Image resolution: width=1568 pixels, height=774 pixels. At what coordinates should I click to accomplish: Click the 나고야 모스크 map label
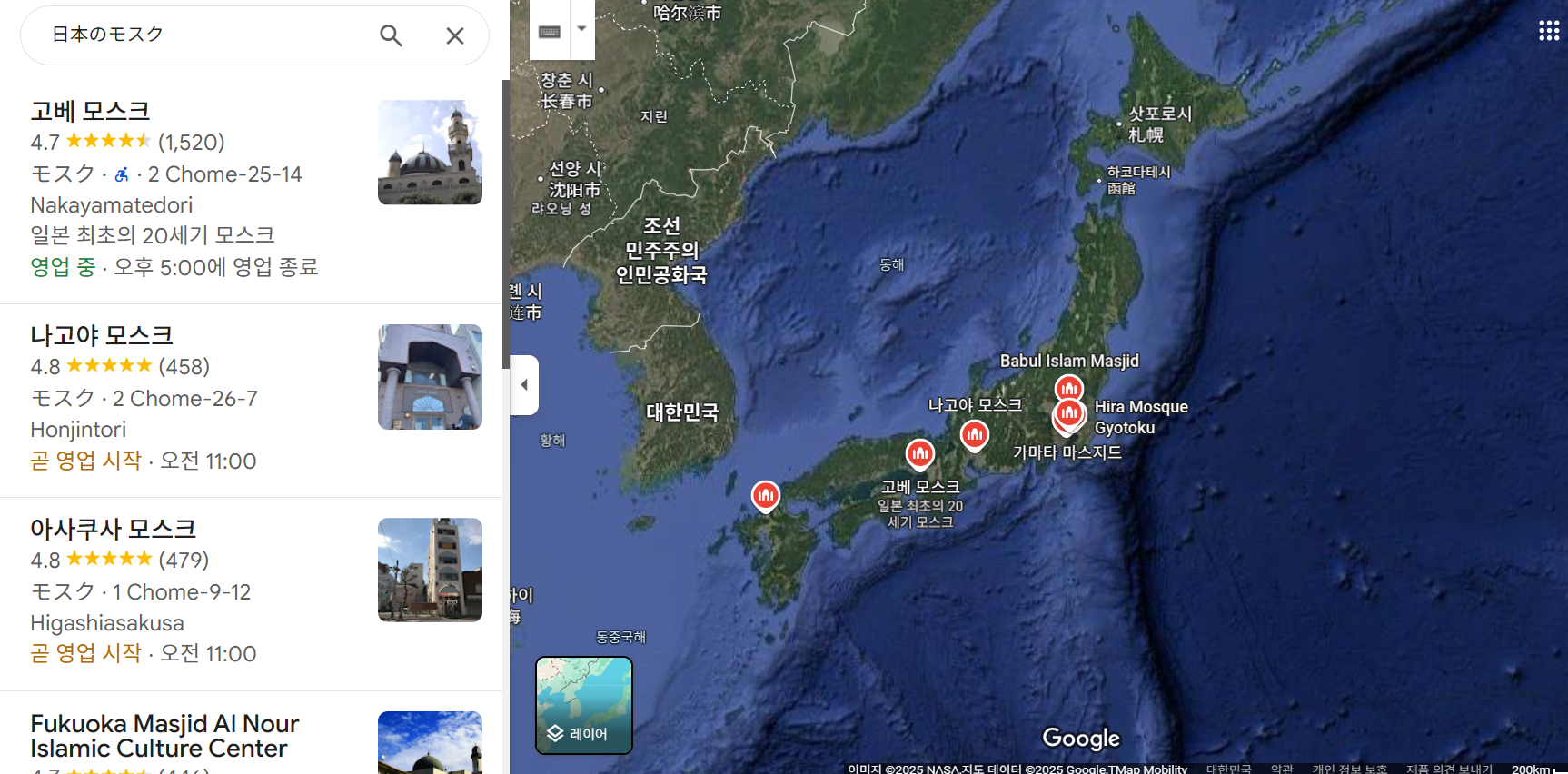tap(975, 405)
